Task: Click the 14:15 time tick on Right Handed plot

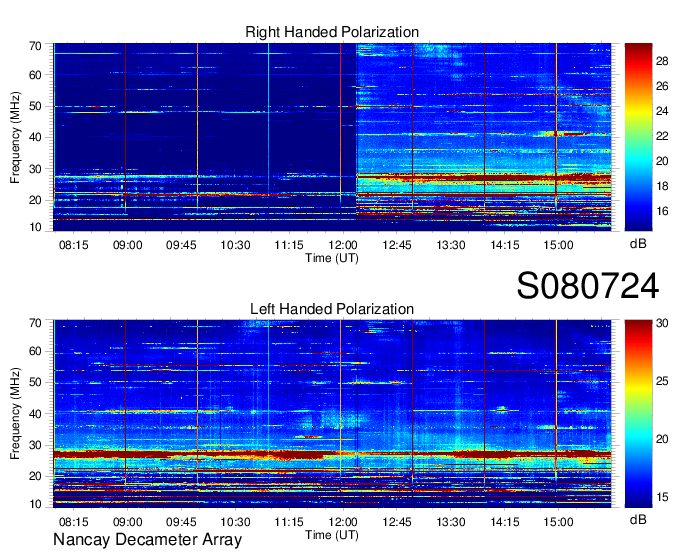Action: (505, 245)
